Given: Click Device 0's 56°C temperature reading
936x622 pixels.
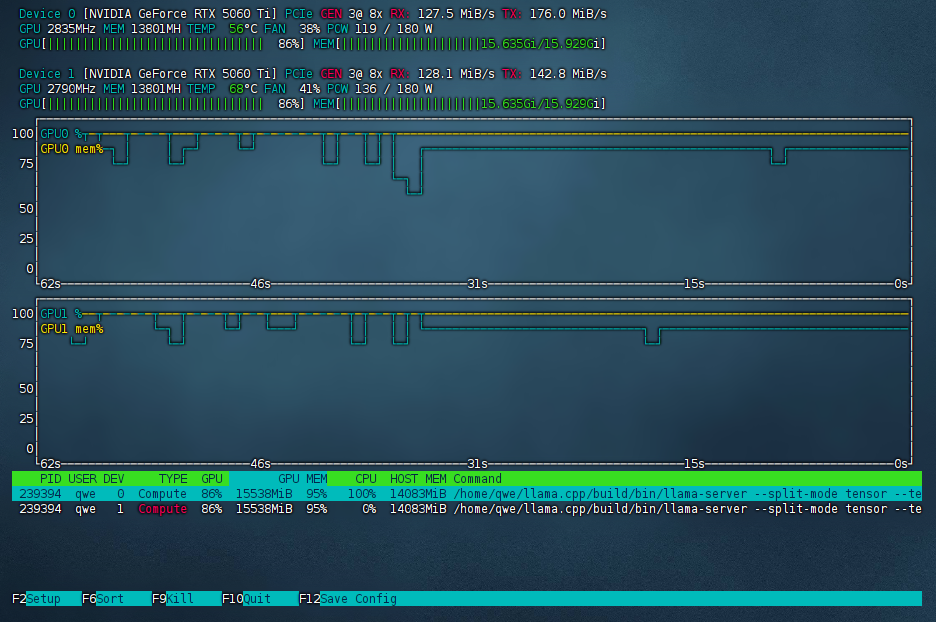Looking at the screenshot, I should point(243,29).
